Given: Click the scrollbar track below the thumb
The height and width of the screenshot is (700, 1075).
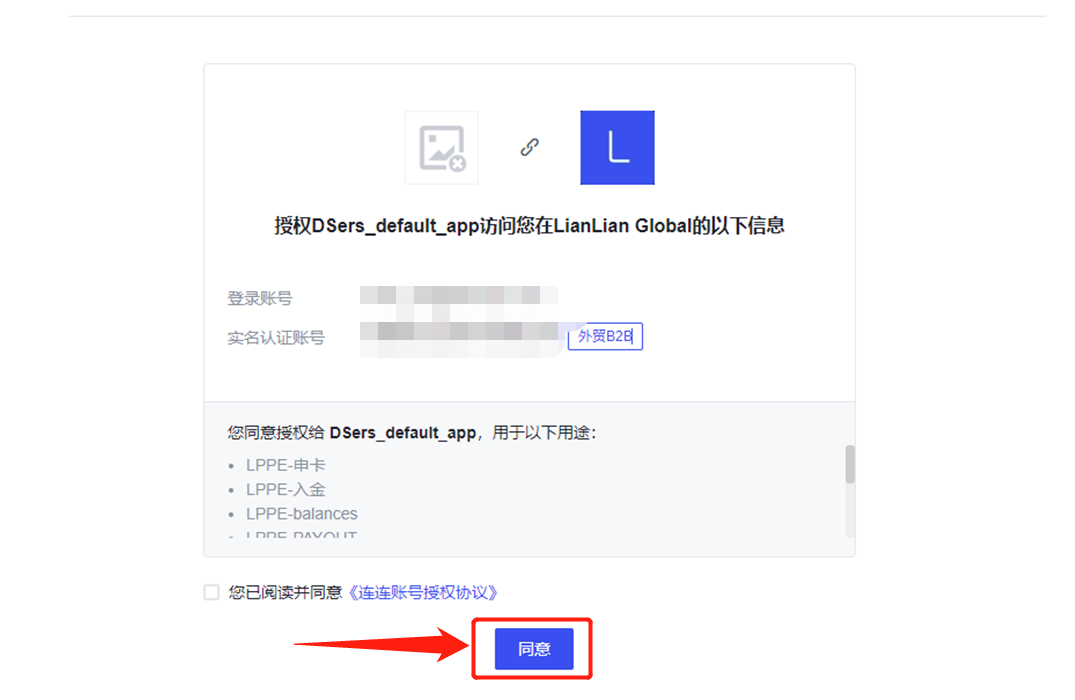Looking at the screenshot, I should point(850,510).
